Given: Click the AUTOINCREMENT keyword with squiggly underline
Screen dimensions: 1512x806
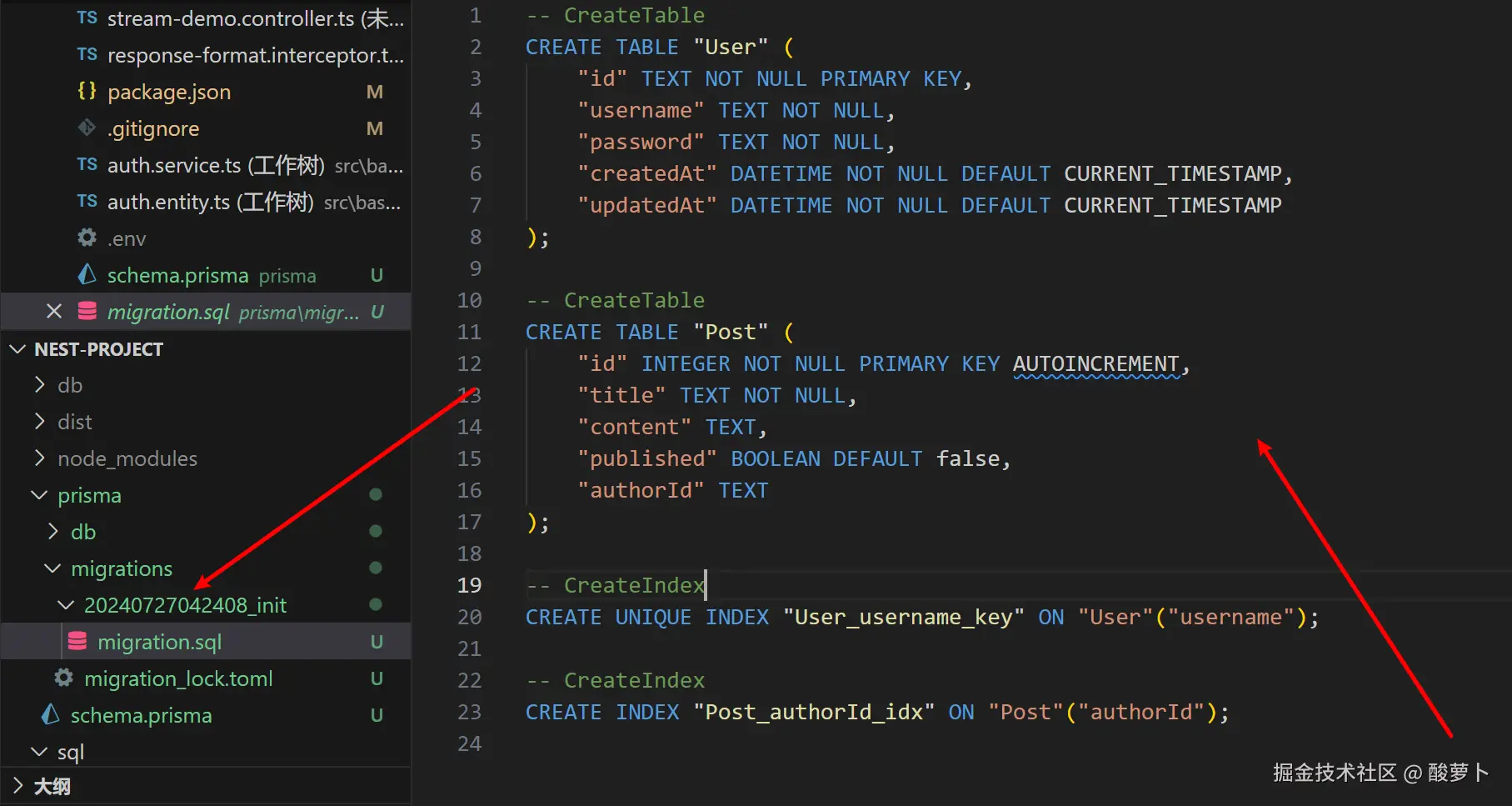Looking at the screenshot, I should [1095, 364].
